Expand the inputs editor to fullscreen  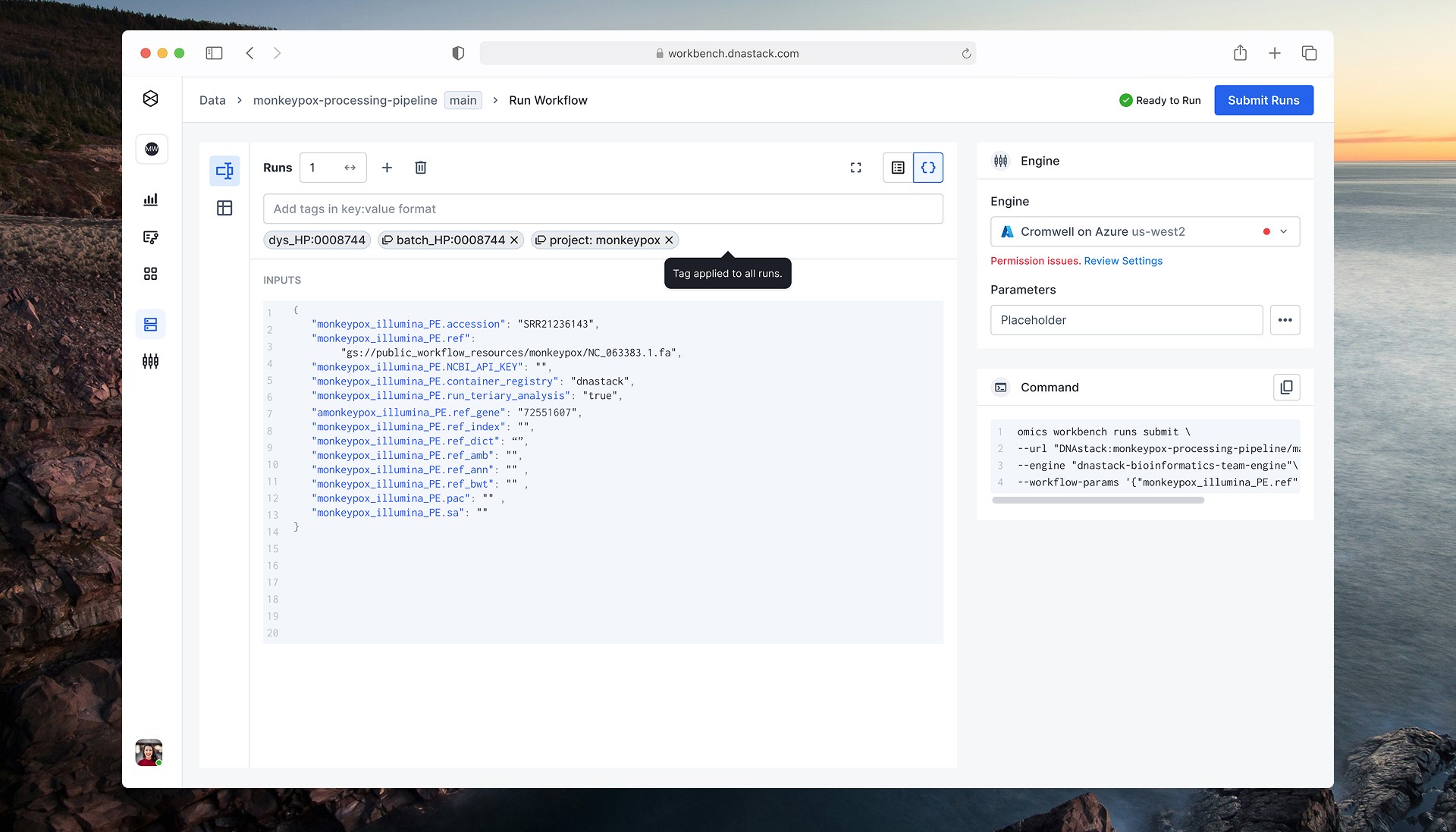(x=855, y=168)
